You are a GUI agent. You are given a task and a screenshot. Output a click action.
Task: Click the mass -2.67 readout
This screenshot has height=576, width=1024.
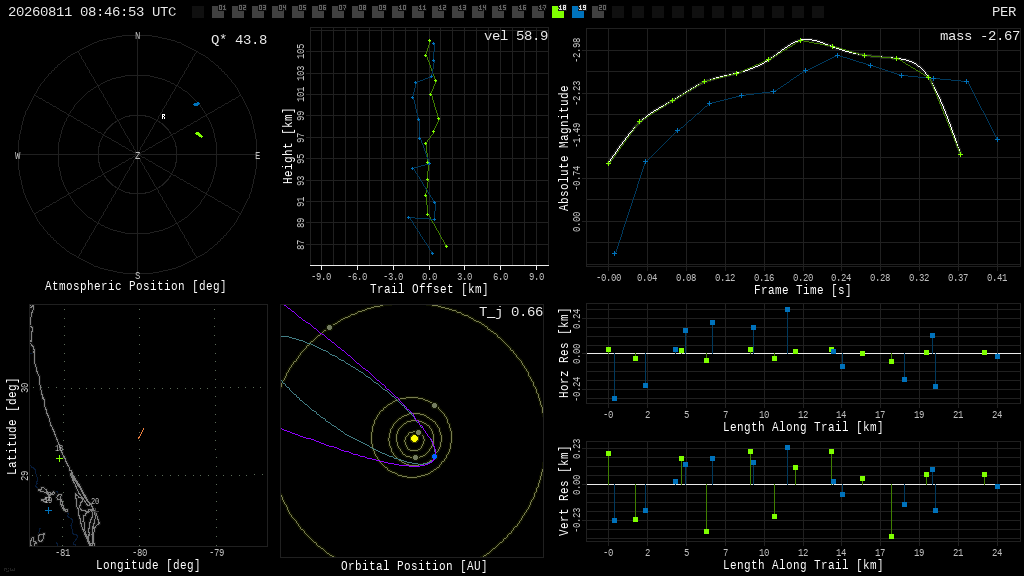pos(980,36)
